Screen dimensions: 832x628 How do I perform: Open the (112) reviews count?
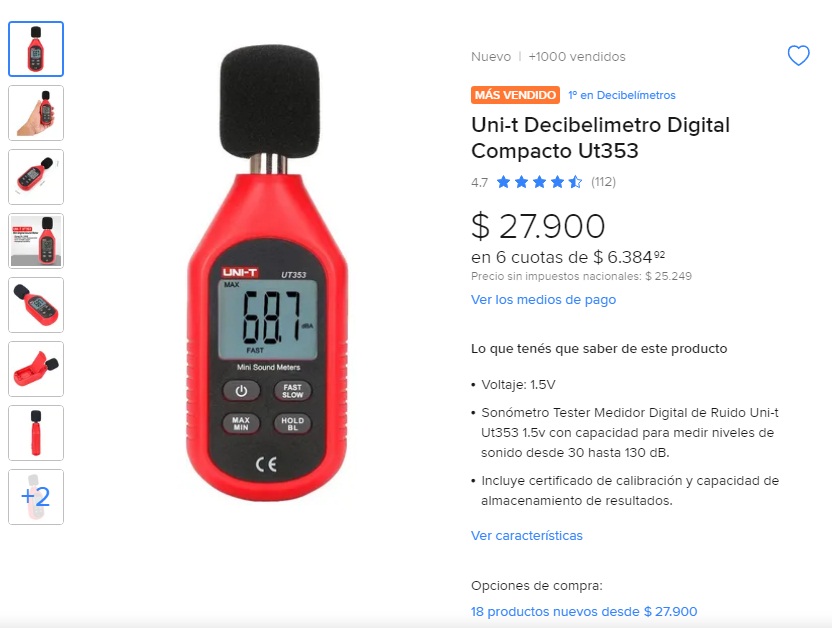pyautogui.click(x=603, y=182)
